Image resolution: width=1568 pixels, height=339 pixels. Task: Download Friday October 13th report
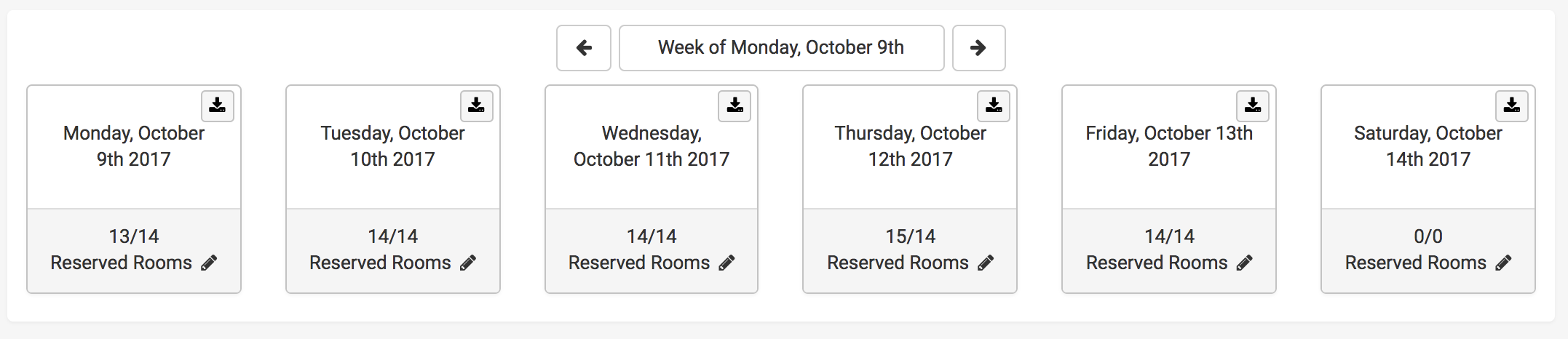click(x=1253, y=105)
